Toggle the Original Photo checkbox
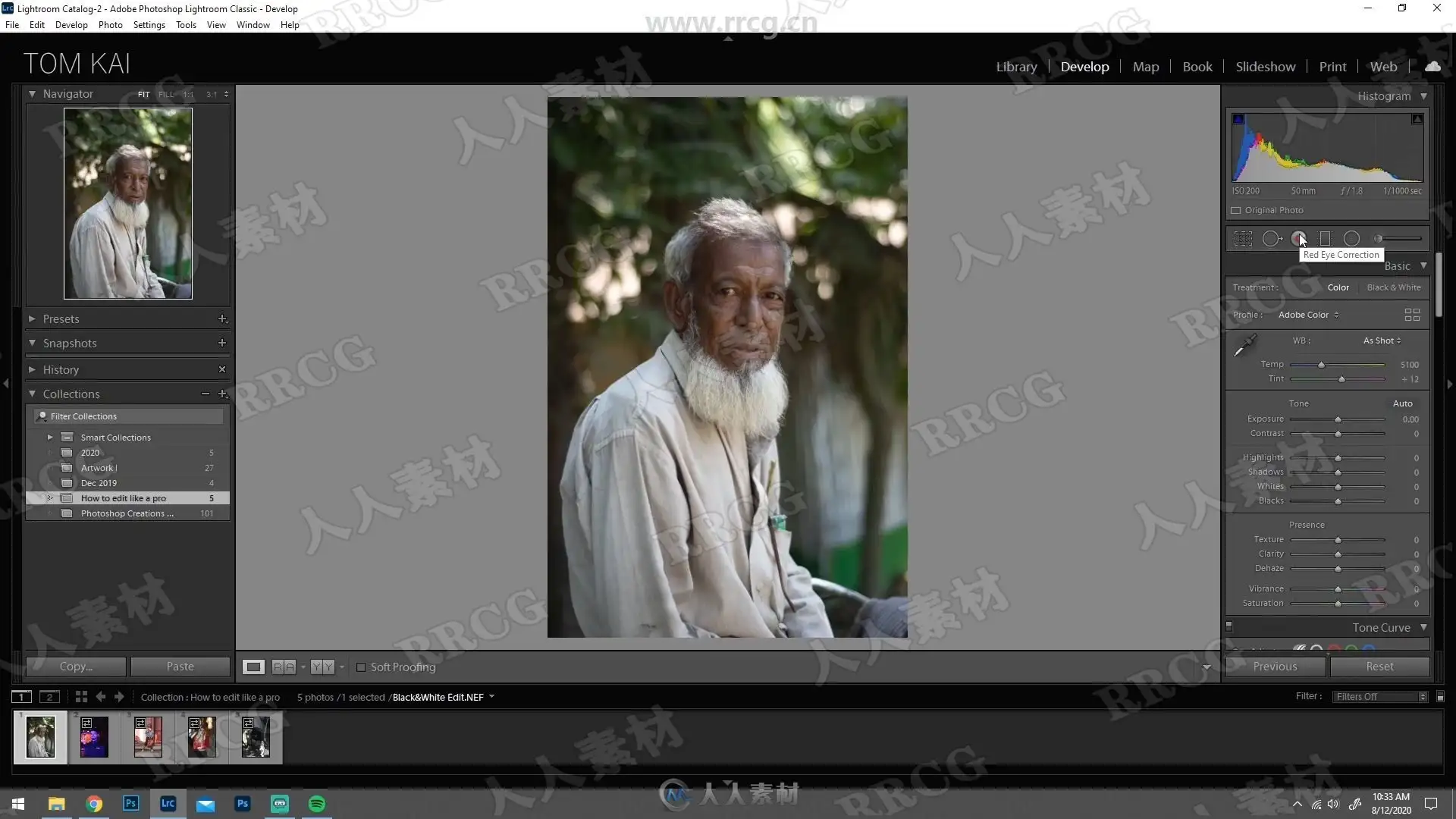Image resolution: width=1456 pixels, height=819 pixels. click(x=1236, y=210)
